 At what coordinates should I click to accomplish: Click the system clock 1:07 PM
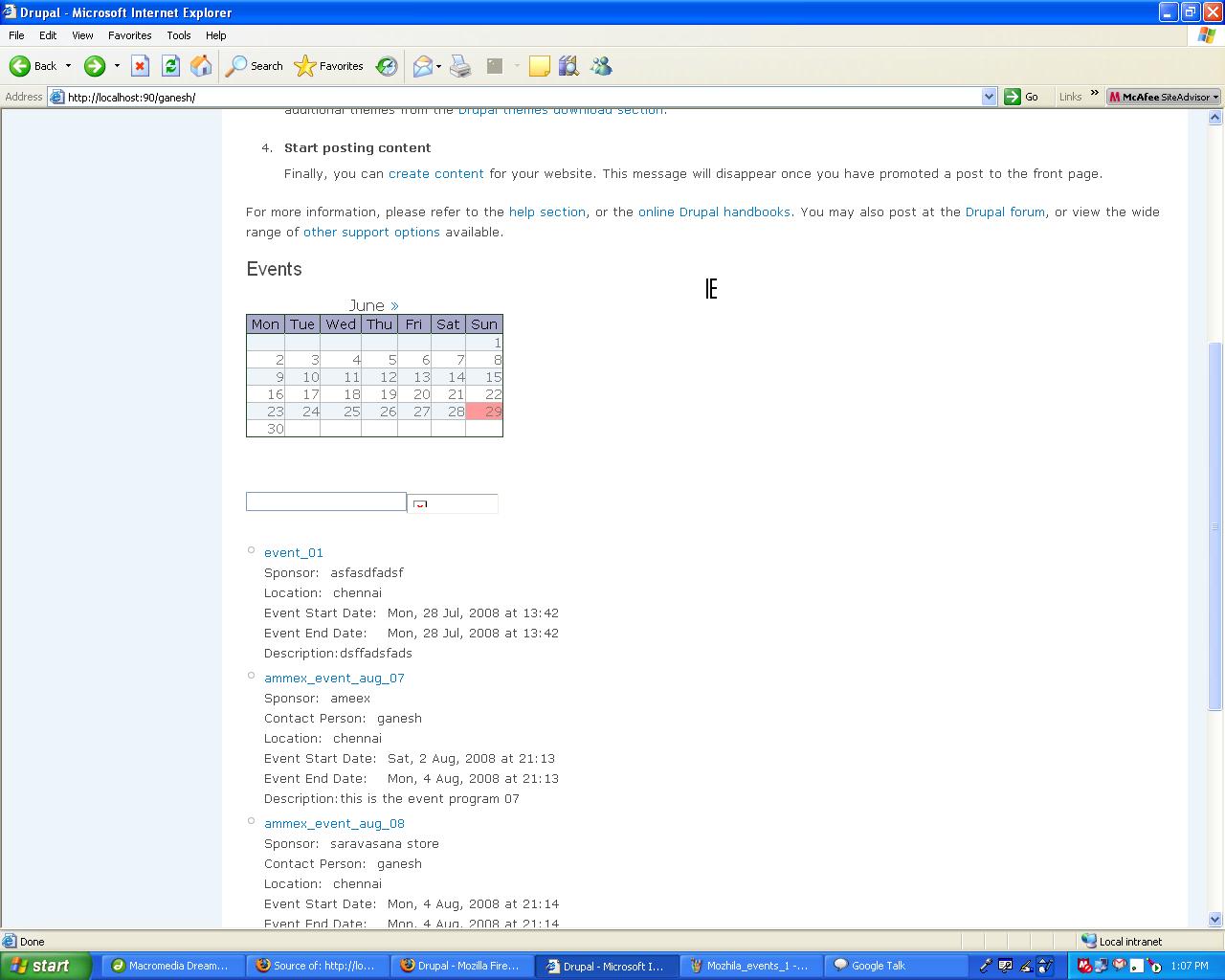pyautogui.click(x=1190, y=966)
